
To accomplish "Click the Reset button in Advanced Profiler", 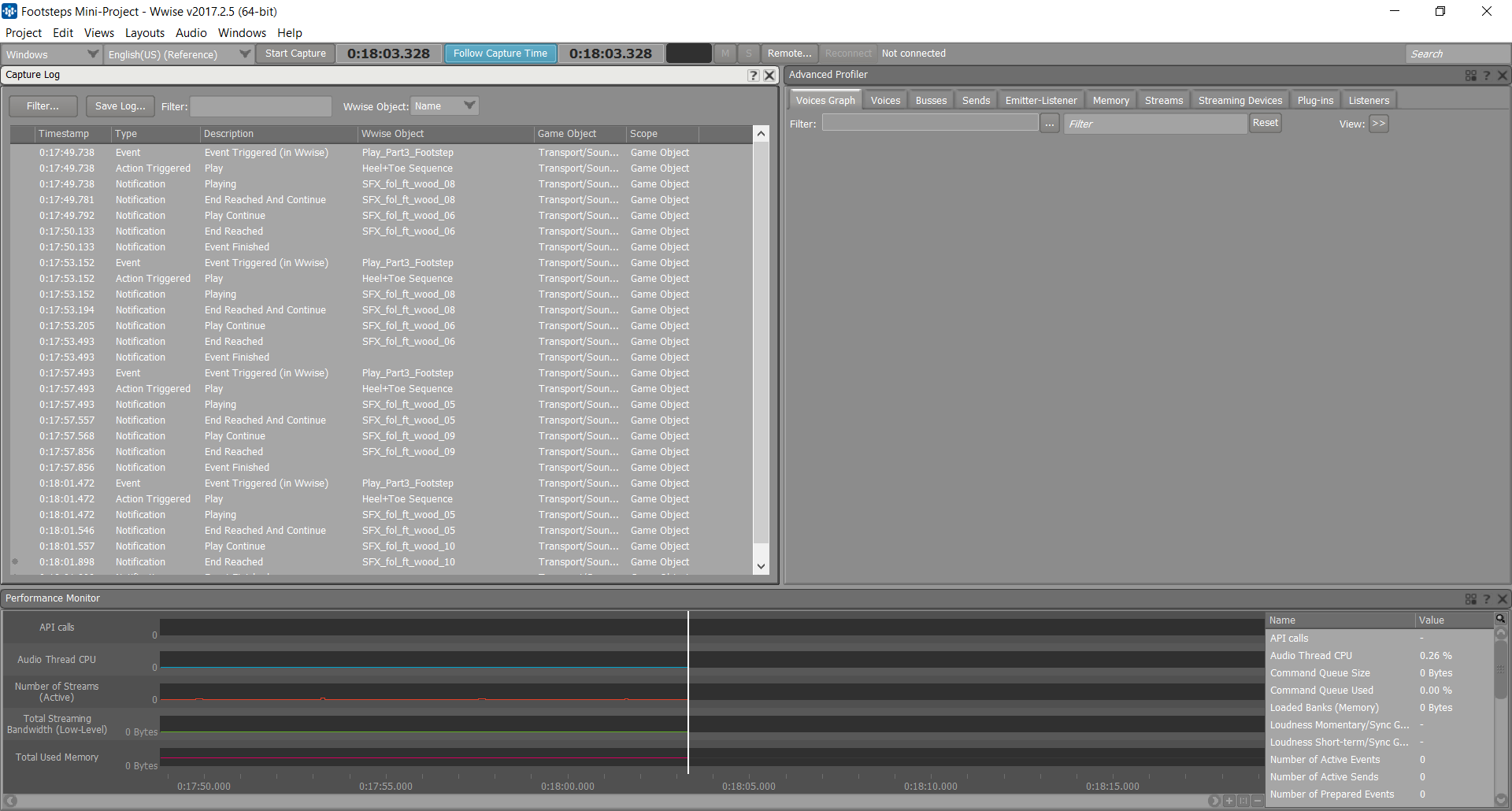I will point(1266,123).
